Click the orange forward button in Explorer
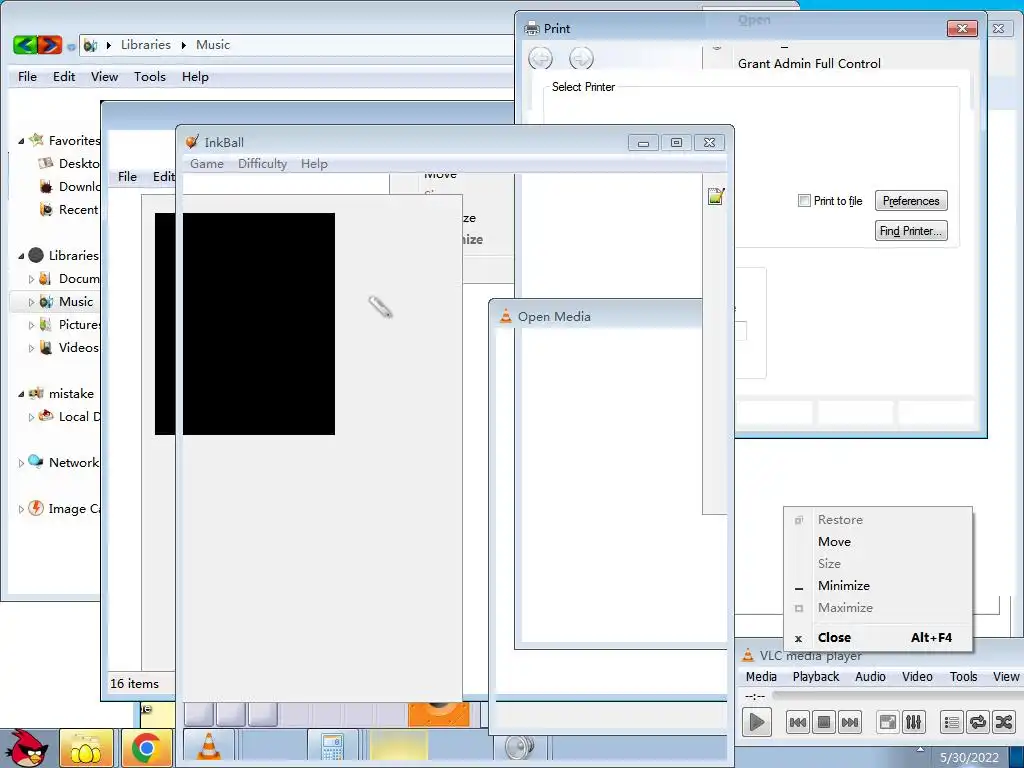1024x768 pixels. pos(50,44)
